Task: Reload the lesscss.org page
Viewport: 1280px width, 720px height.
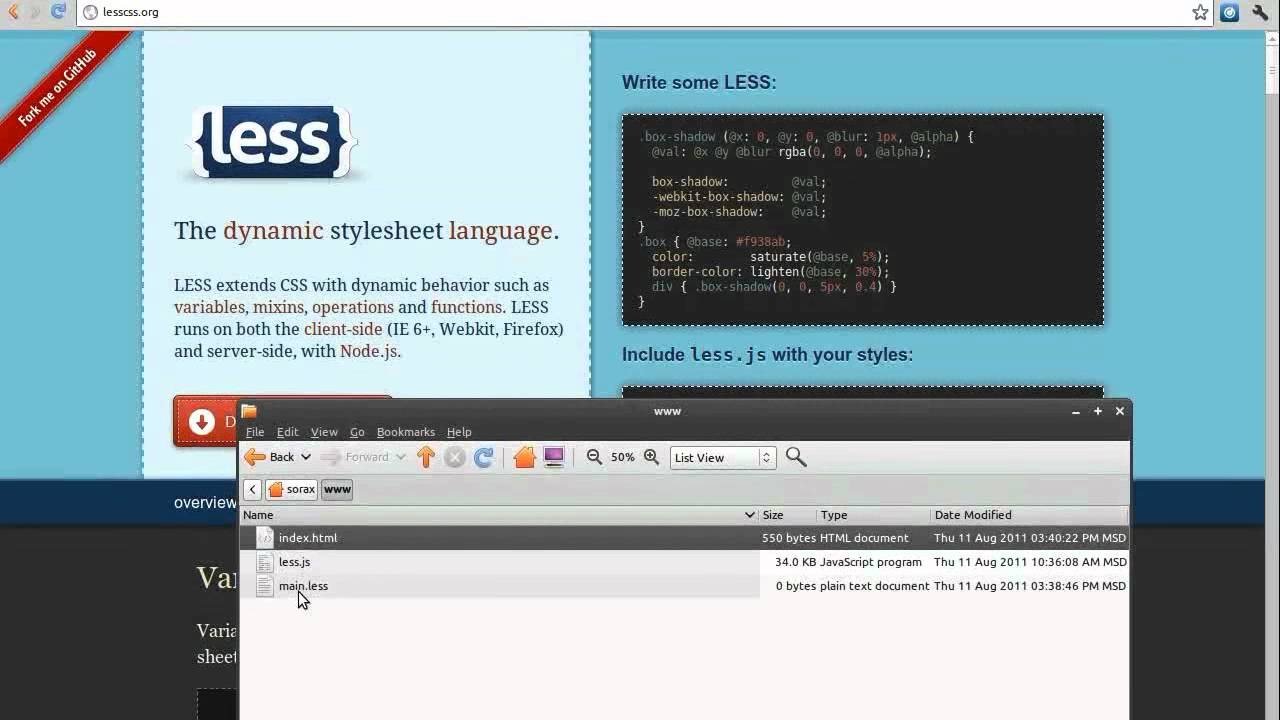Action: [58, 12]
